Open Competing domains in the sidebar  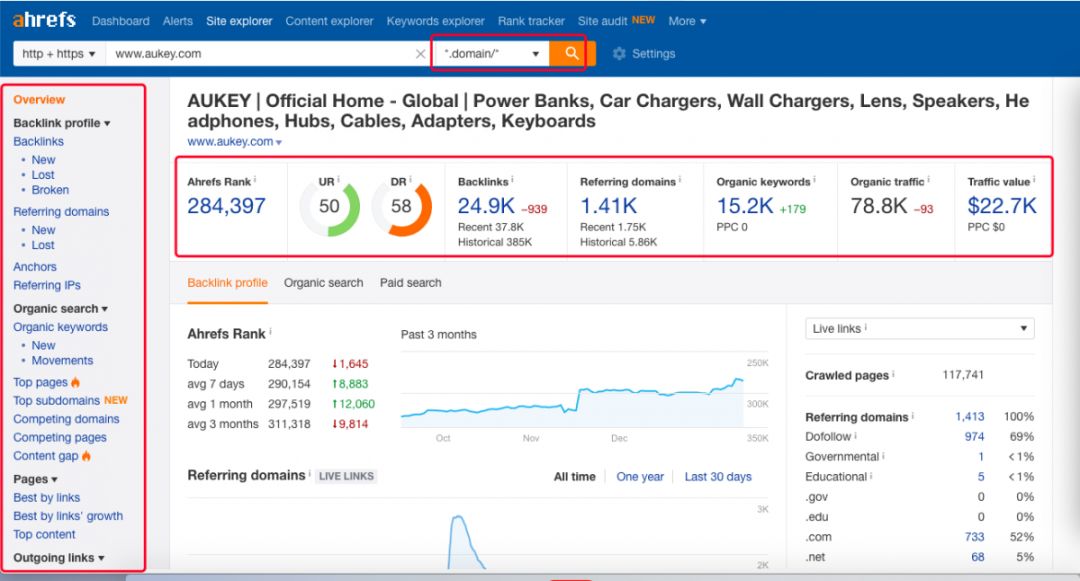[66, 419]
